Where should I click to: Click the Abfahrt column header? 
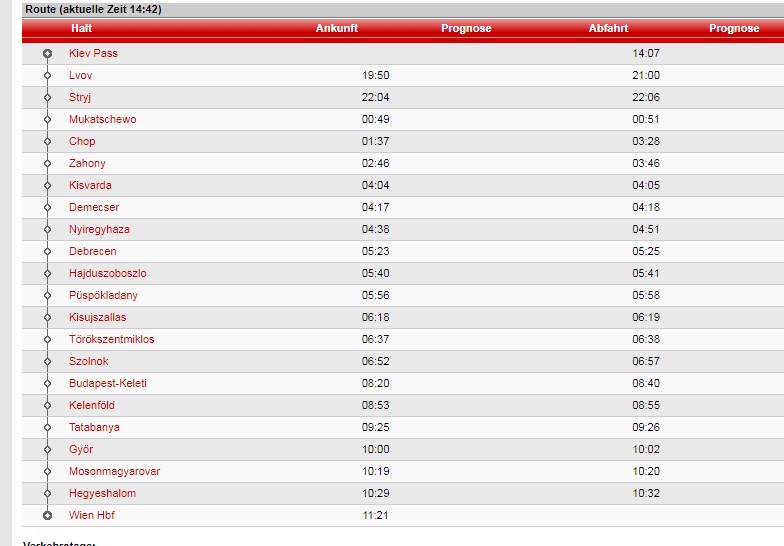(x=608, y=29)
